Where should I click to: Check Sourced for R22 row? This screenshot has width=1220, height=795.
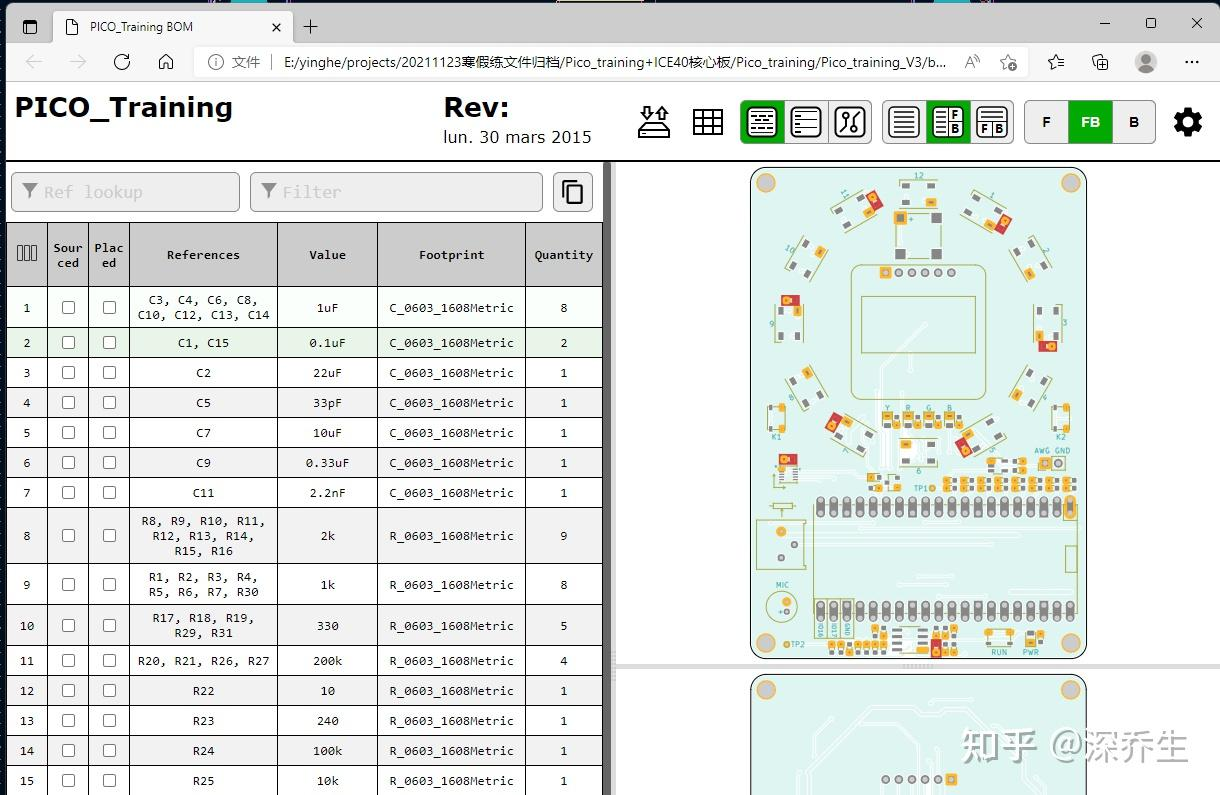point(68,690)
